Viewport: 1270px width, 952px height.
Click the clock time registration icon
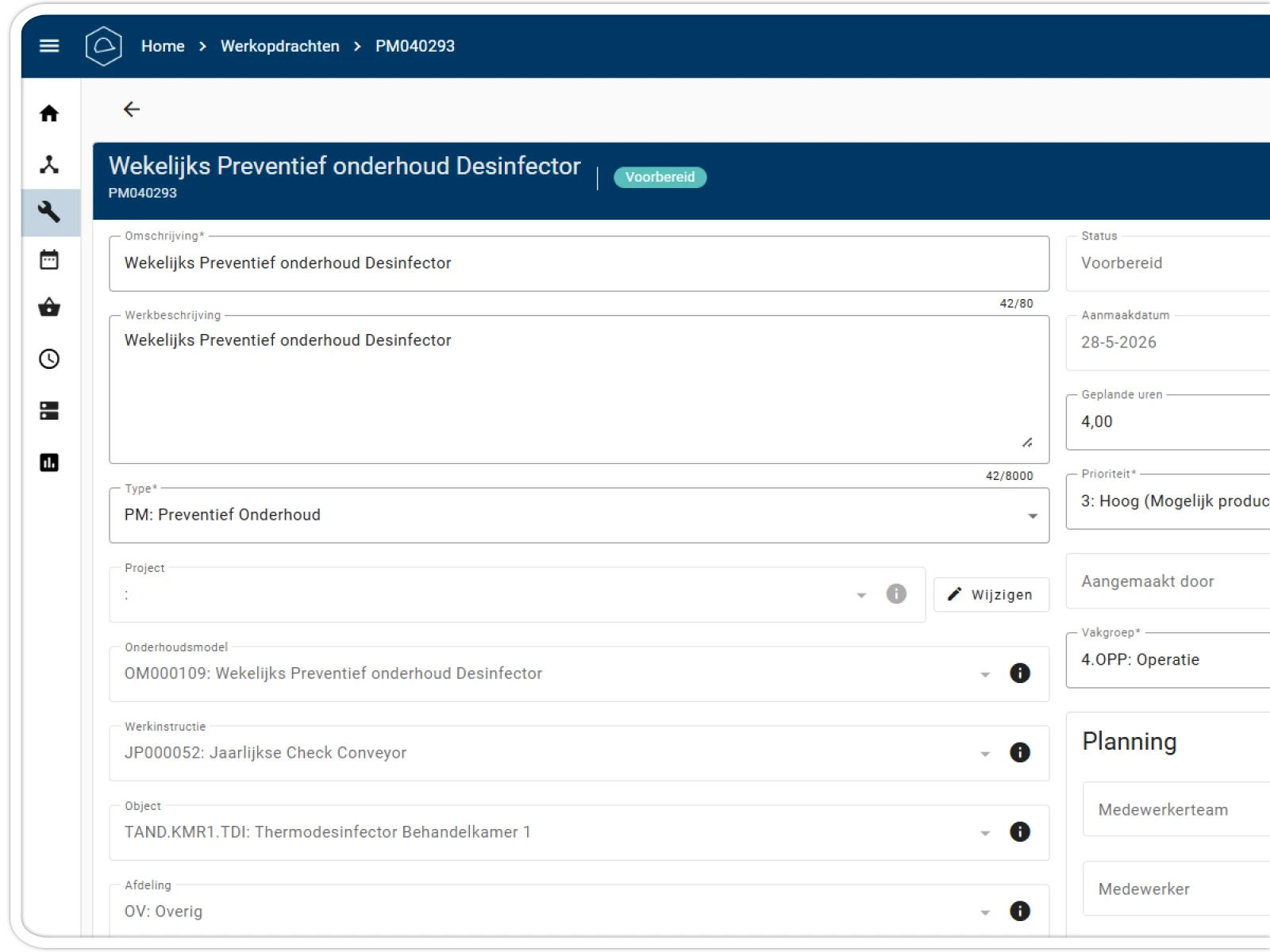coord(49,359)
